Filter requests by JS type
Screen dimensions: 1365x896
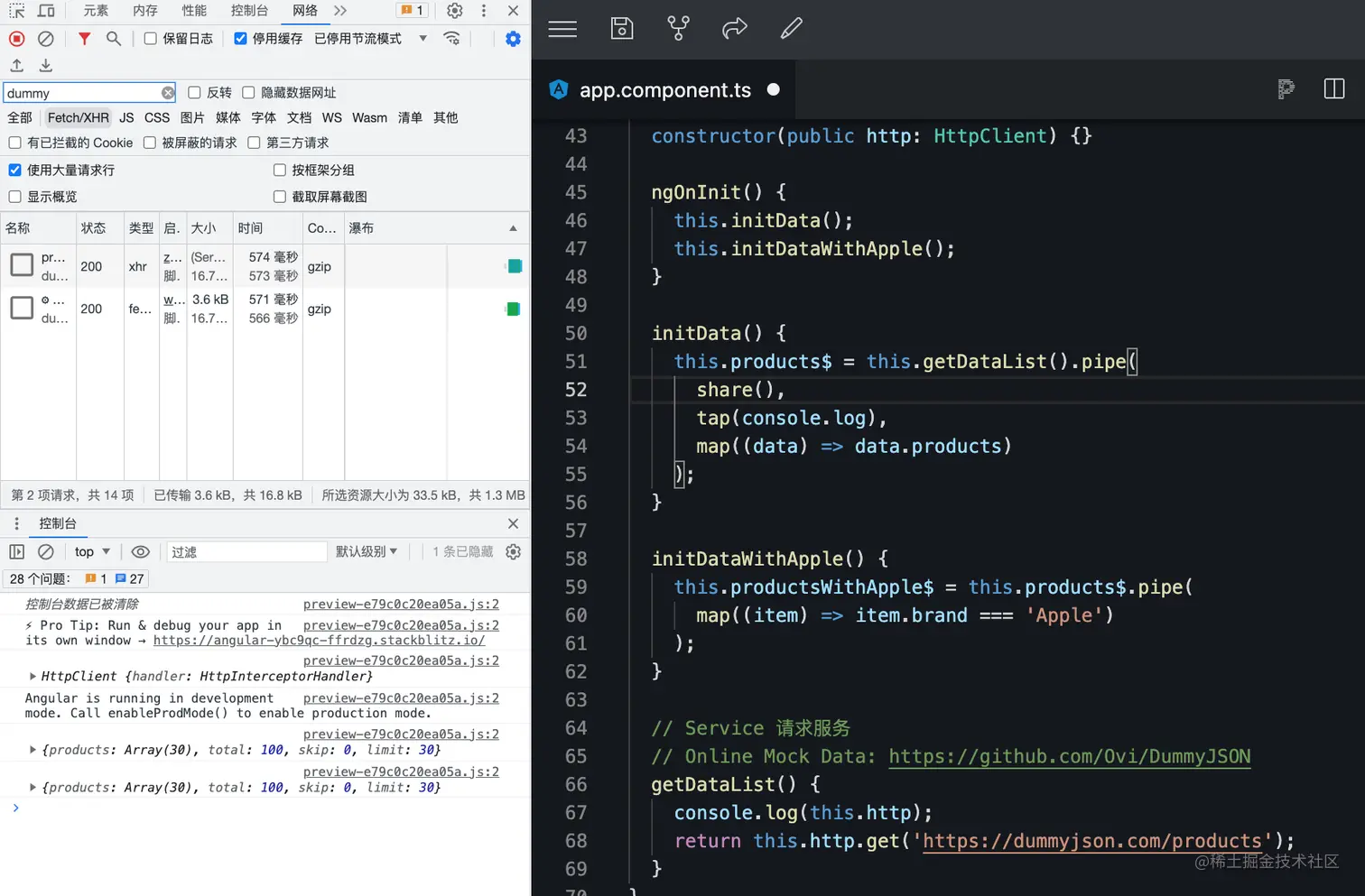[x=126, y=118]
